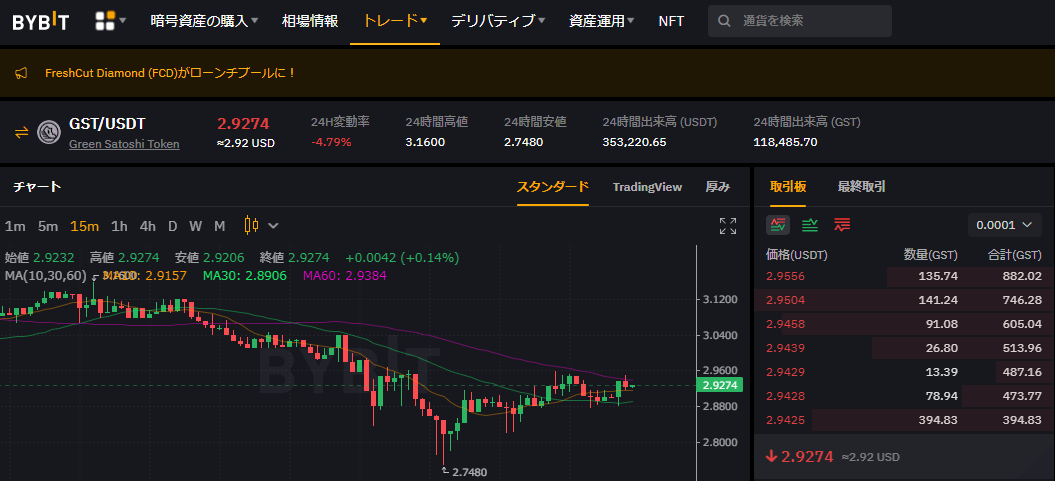Click the 353,220.65 USDT volume value

(x=634, y=142)
